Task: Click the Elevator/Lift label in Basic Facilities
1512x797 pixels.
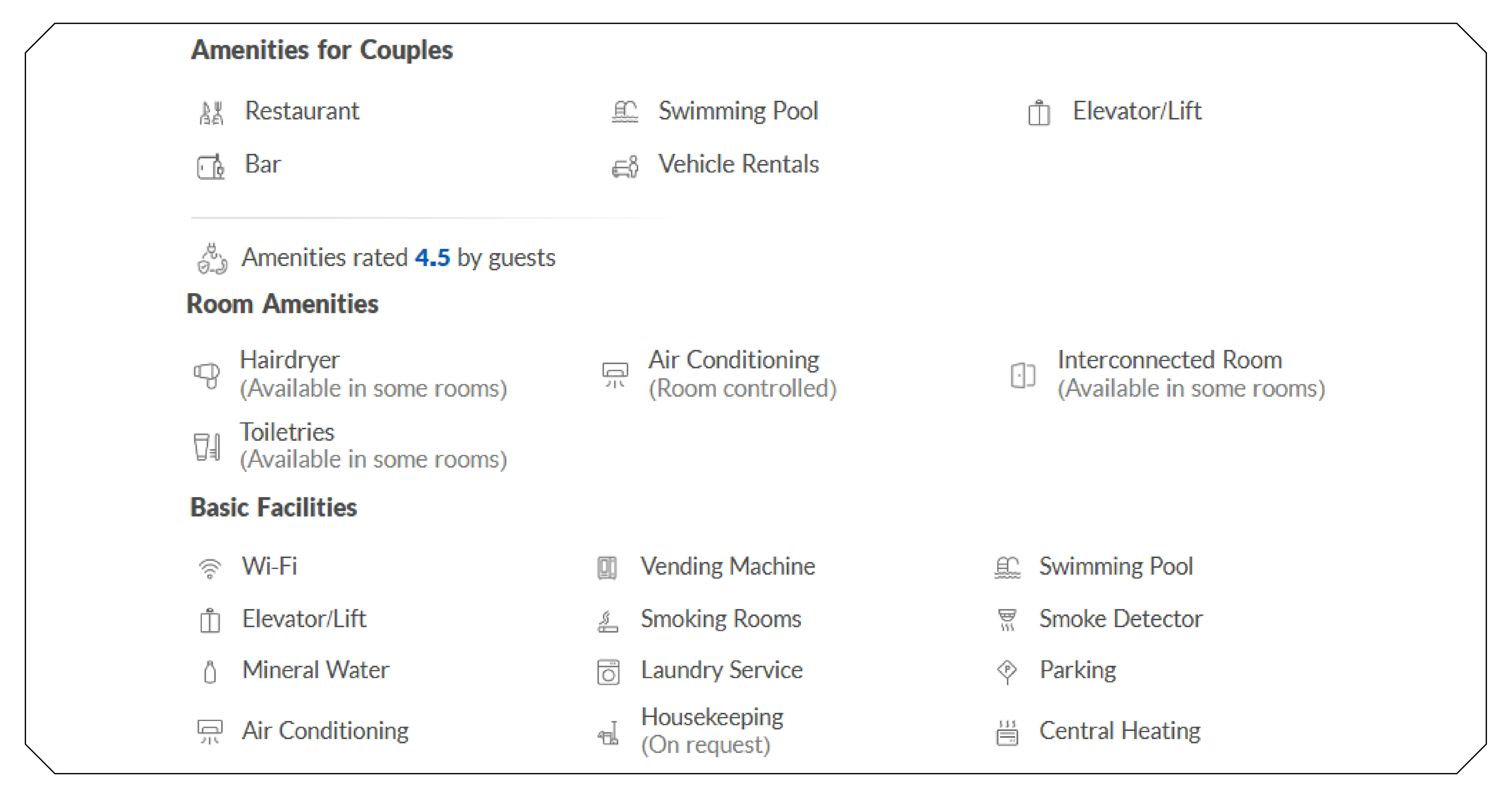Action: click(304, 619)
